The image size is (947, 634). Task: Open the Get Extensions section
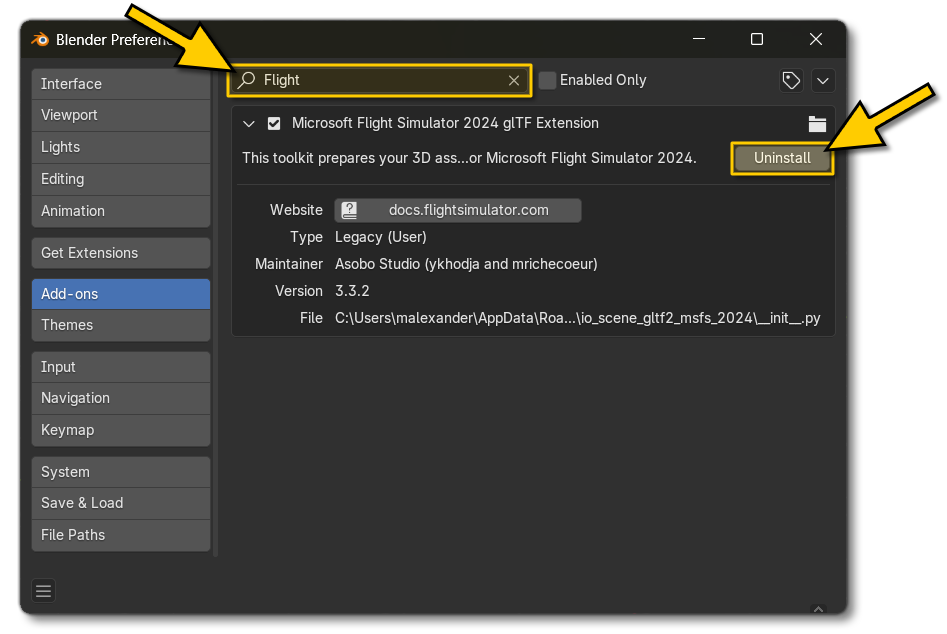[x=120, y=253]
